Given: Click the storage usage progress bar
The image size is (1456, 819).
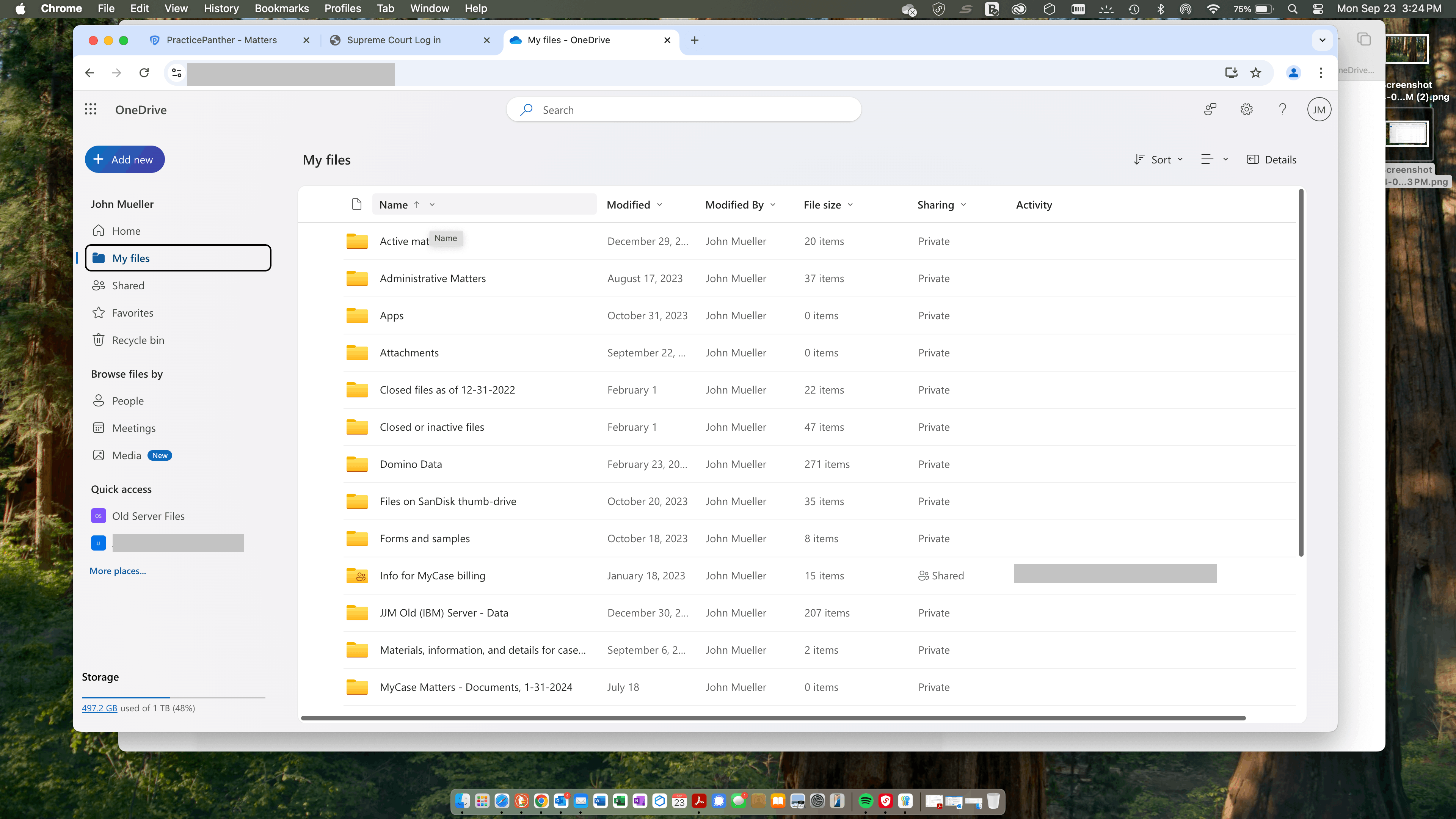Looking at the screenshot, I should click(x=174, y=698).
